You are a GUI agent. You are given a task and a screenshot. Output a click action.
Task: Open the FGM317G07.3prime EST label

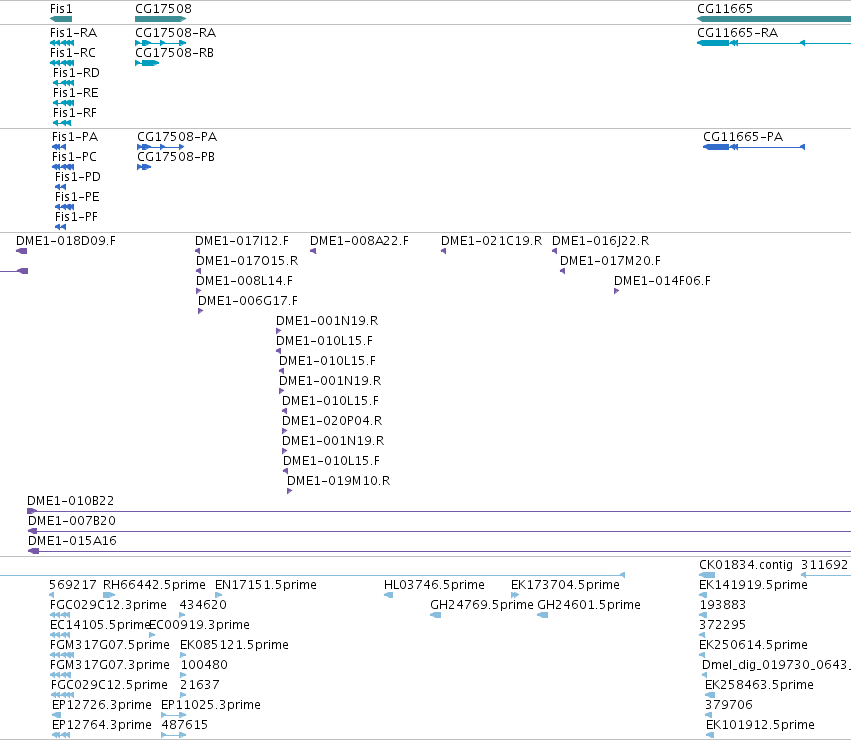click(x=110, y=666)
